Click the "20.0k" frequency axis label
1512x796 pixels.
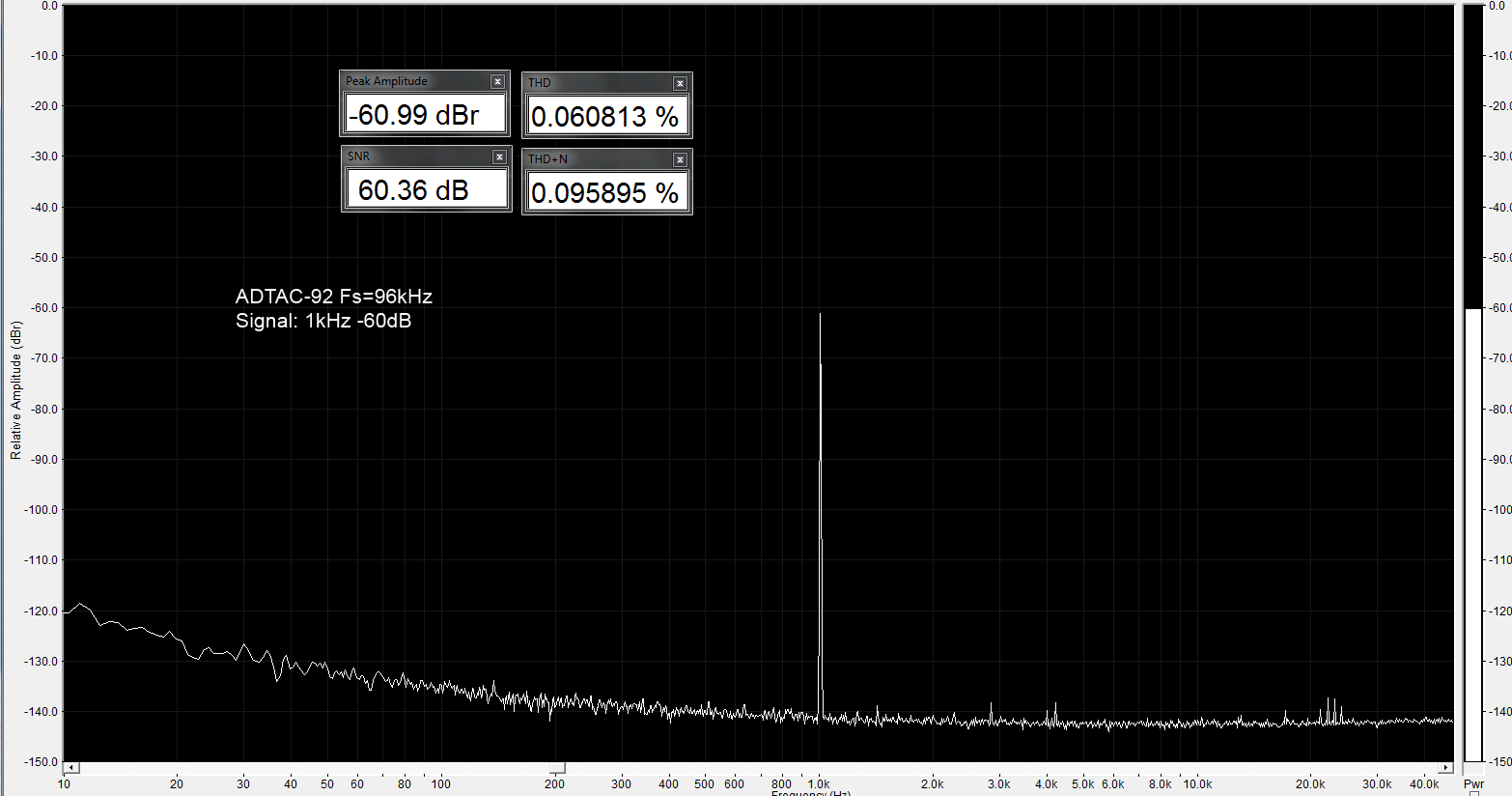point(1310,783)
